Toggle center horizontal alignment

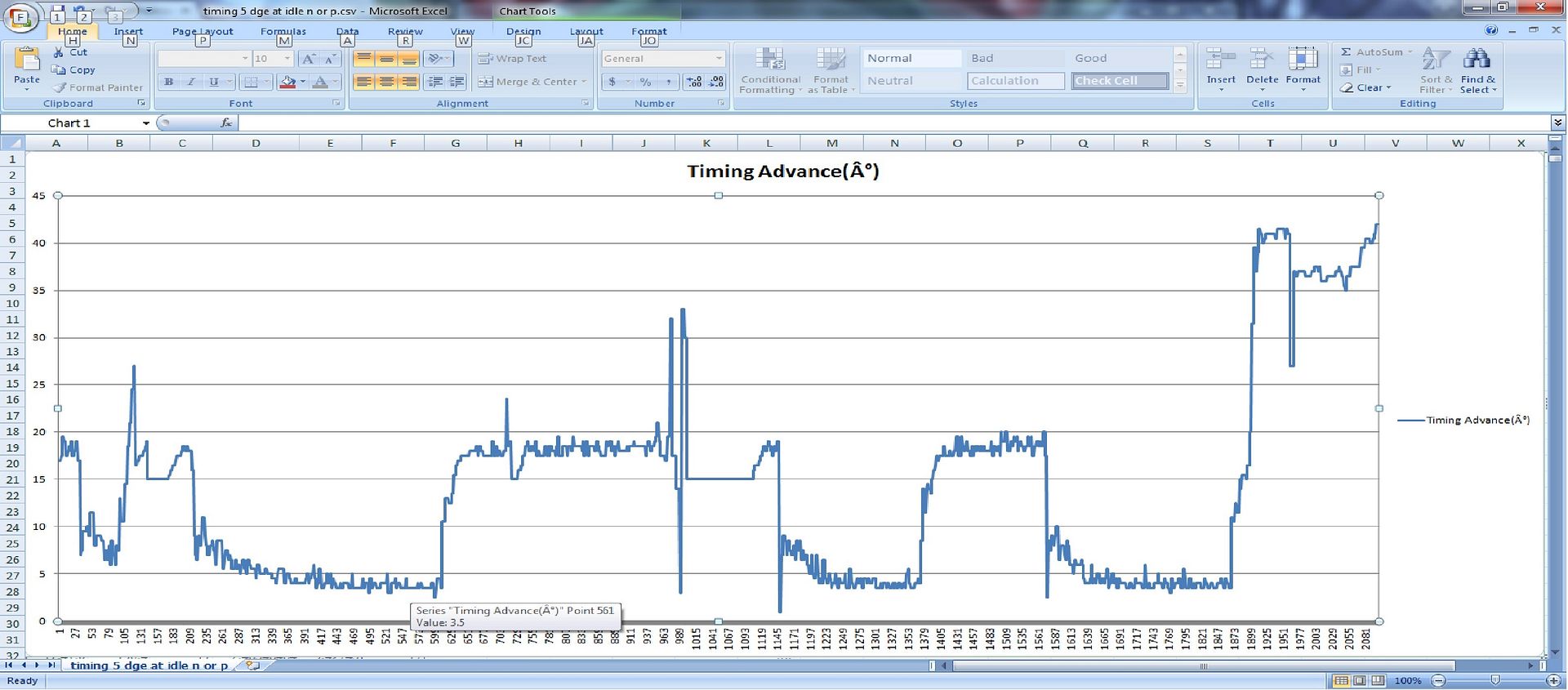[x=386, y=82]
